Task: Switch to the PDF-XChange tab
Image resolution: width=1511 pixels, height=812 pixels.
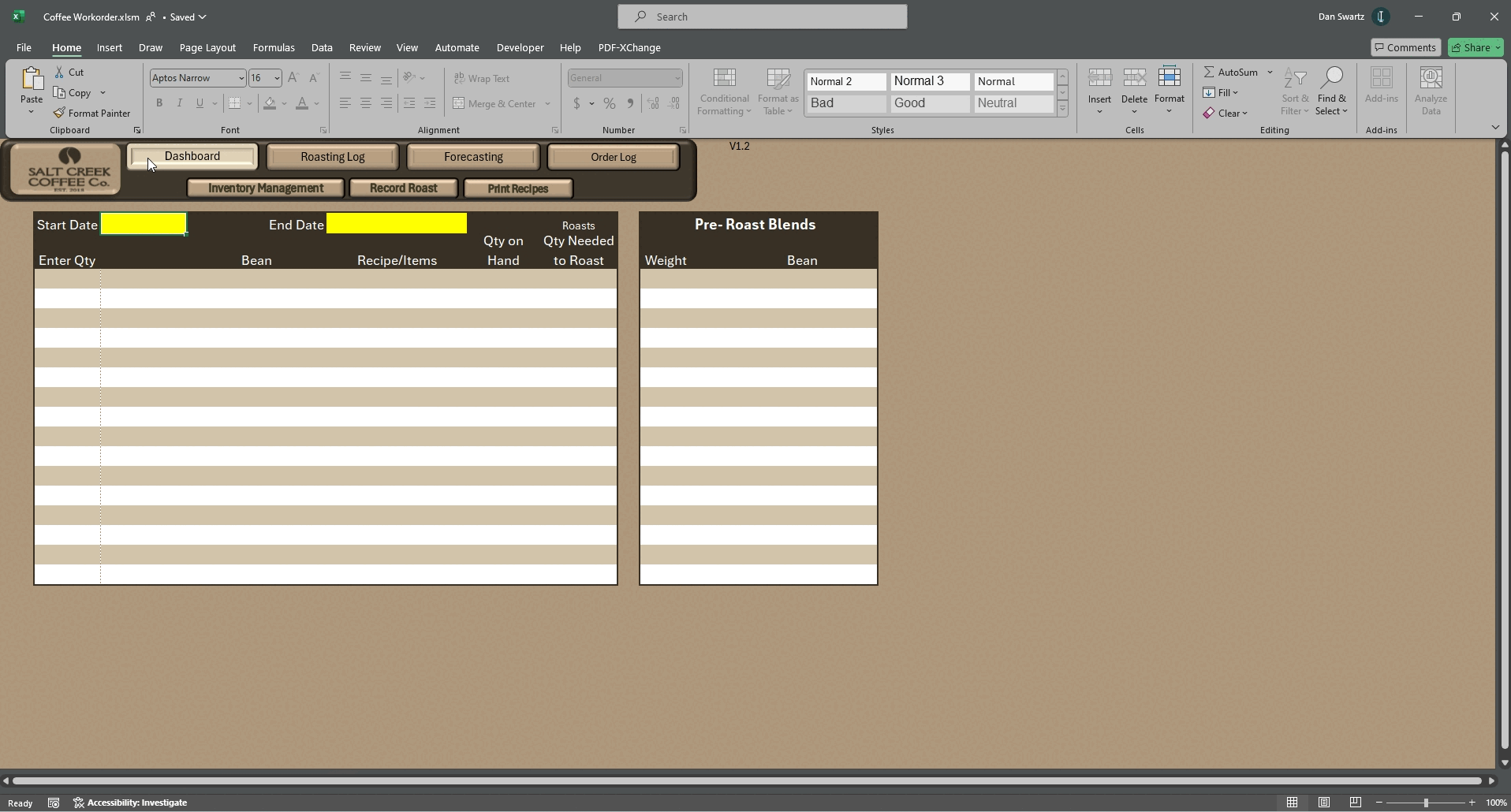Action: [x=629, y=47]
